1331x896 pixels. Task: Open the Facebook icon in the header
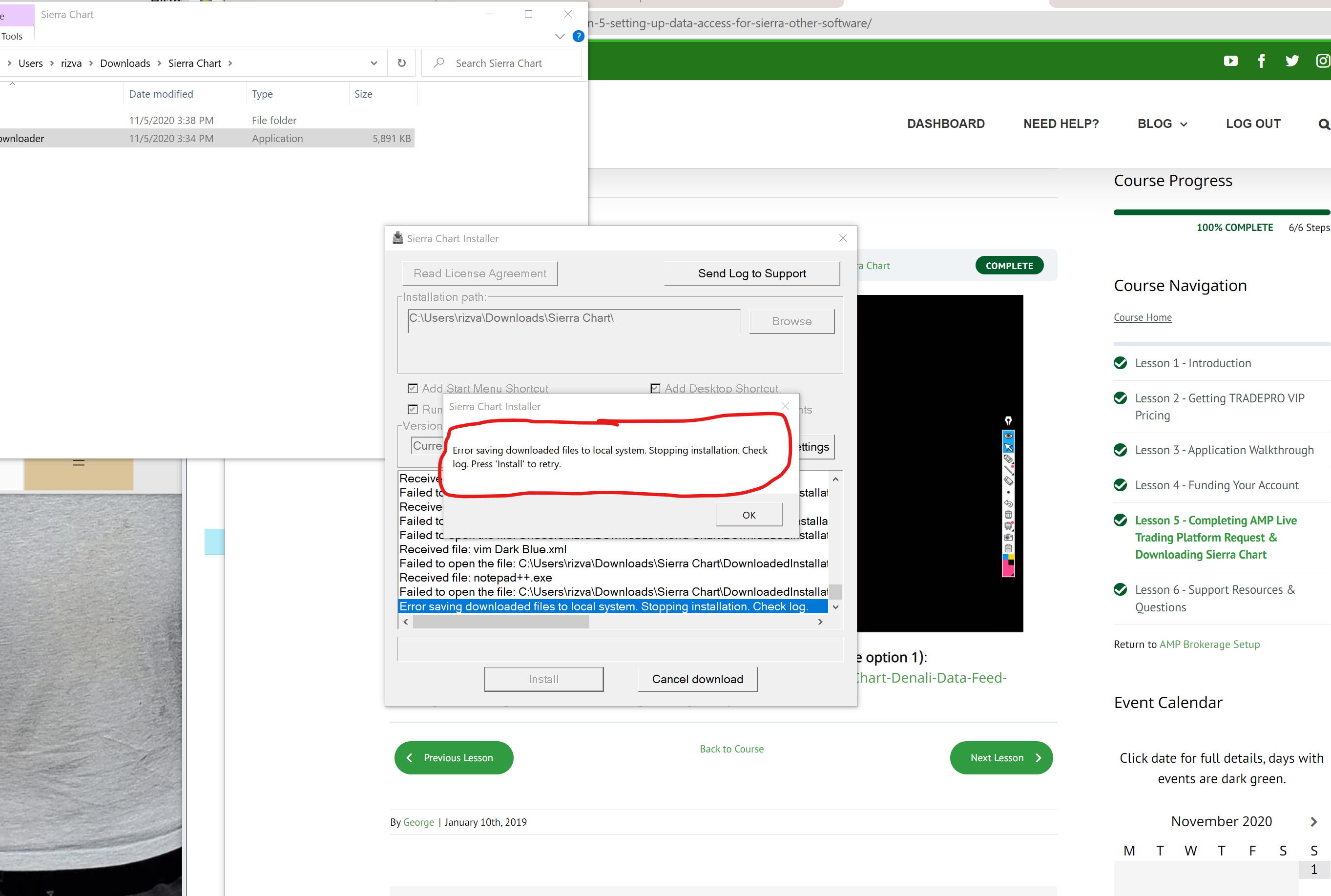[1261, 61]
